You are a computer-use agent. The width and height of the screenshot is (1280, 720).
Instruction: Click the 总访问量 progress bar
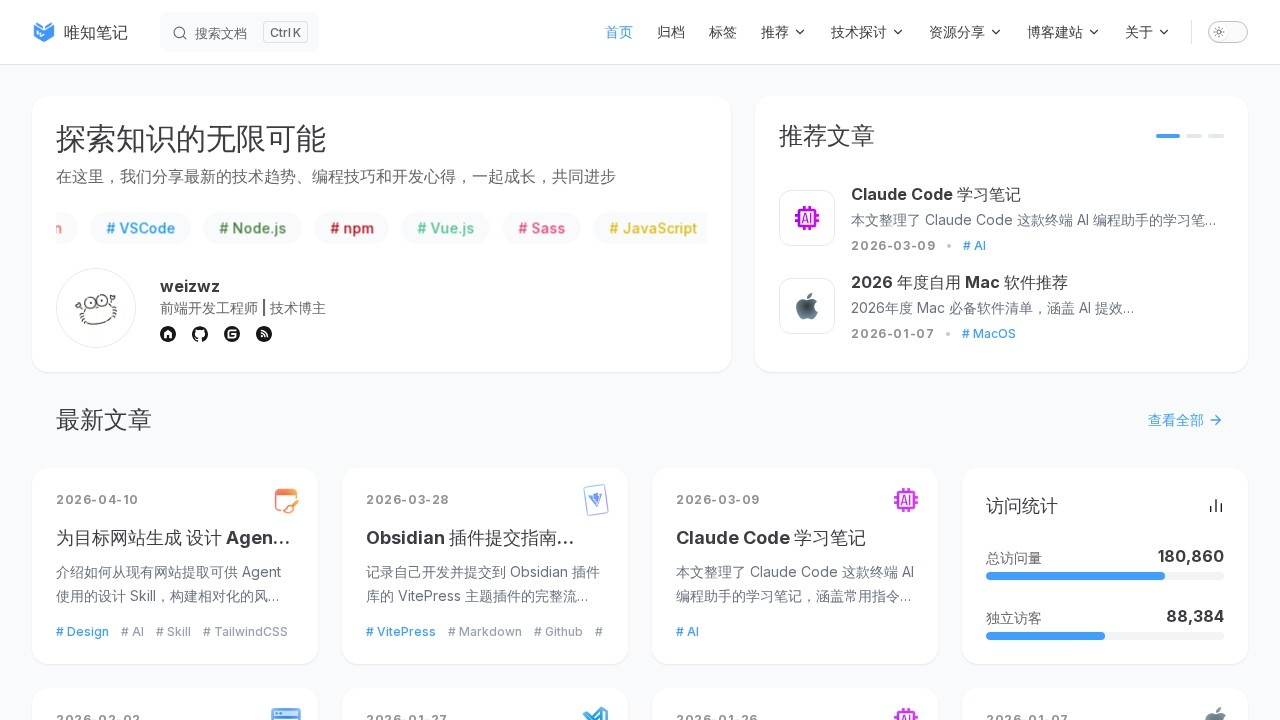pos(1105,576)
